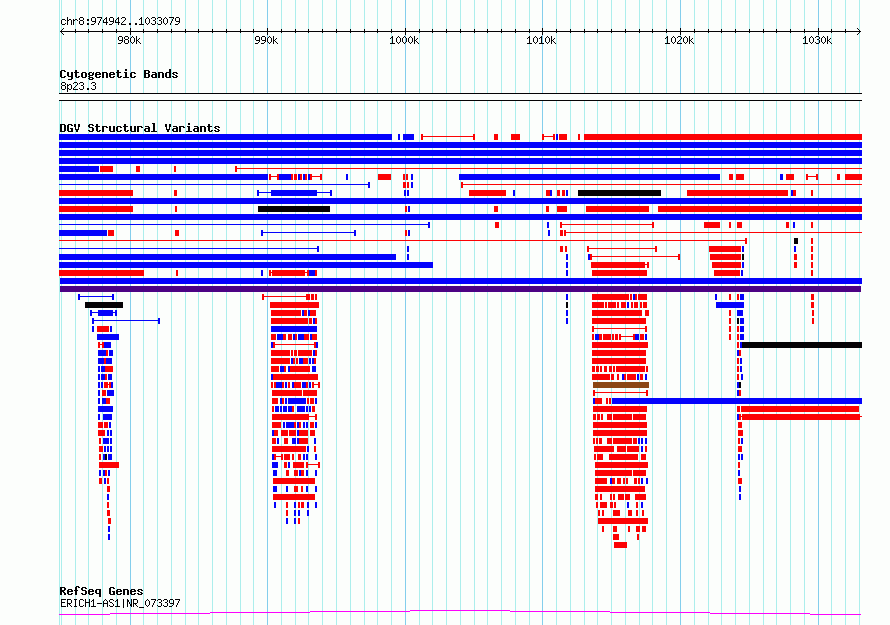Click the chr8:974942..1033079 coordinate label
The image size is (890, 625).
120,21
